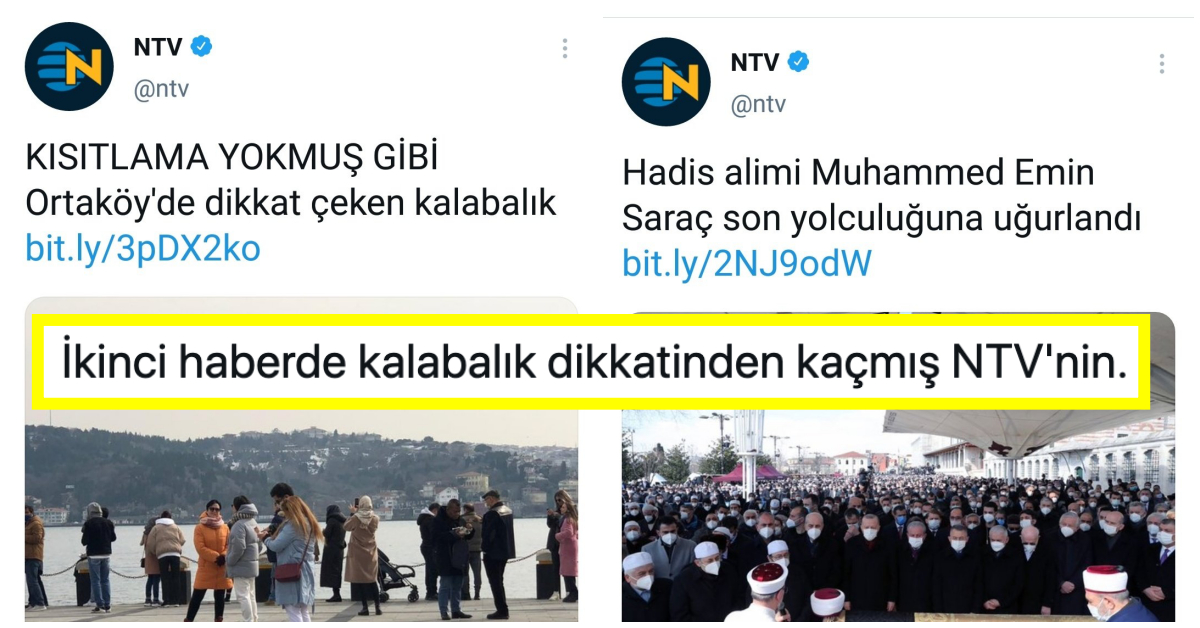The height and width of the screenshot is (628, 1200).
Task: Click the Saraç son yolculuğuna uğurlandı text
Action: coord(882,218)
